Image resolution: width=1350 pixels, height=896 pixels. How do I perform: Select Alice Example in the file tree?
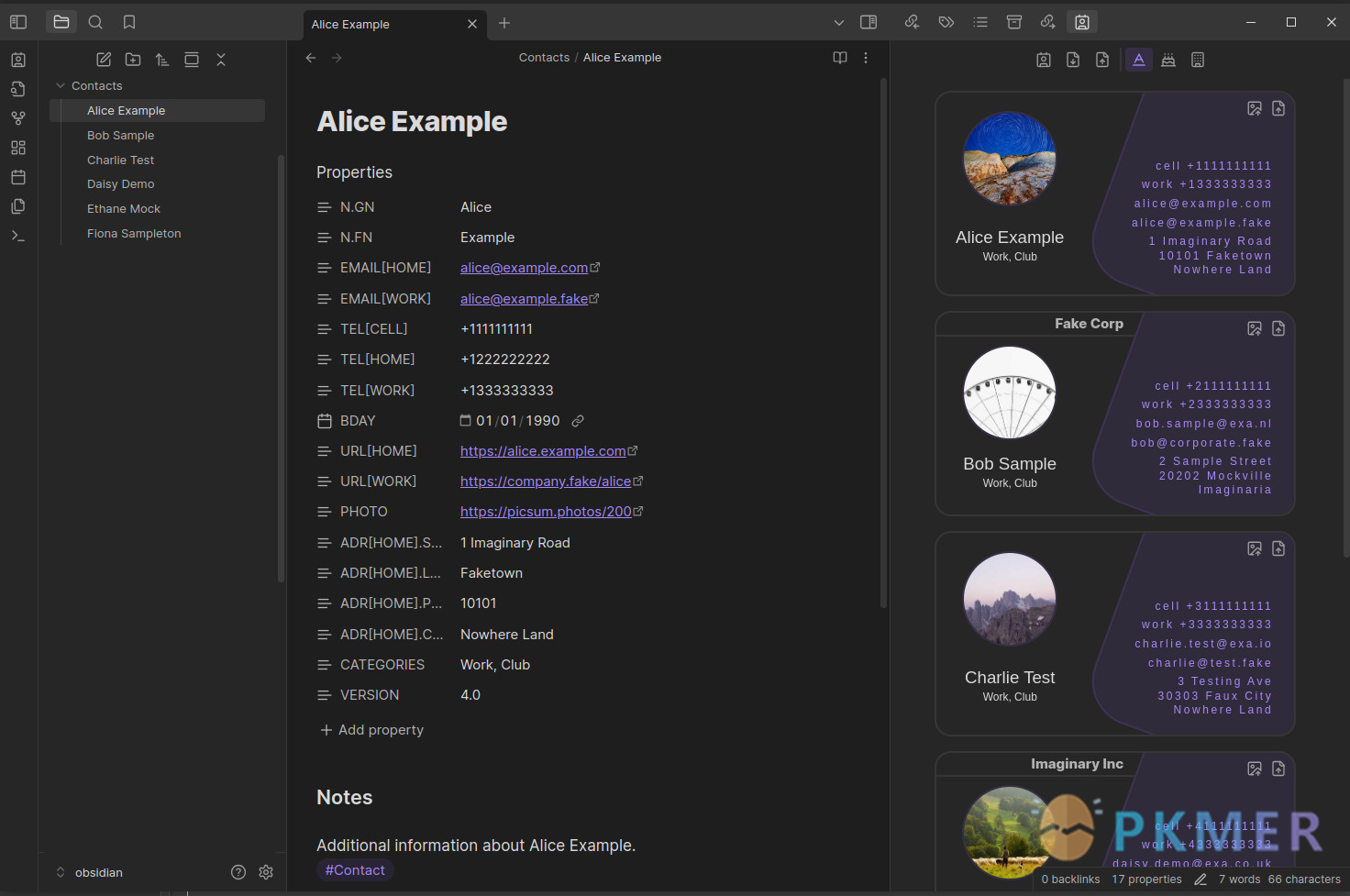coord(157,110)
